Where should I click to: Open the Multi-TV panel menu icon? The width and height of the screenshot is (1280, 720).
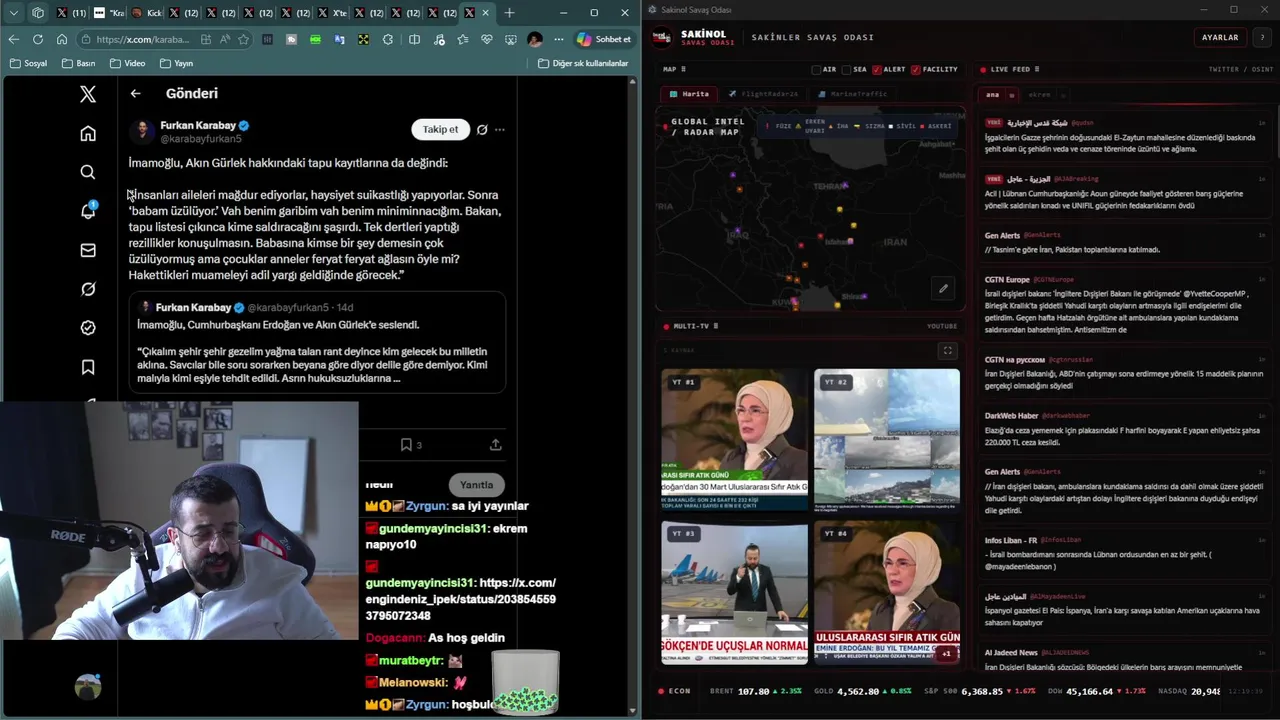(715, 326)
